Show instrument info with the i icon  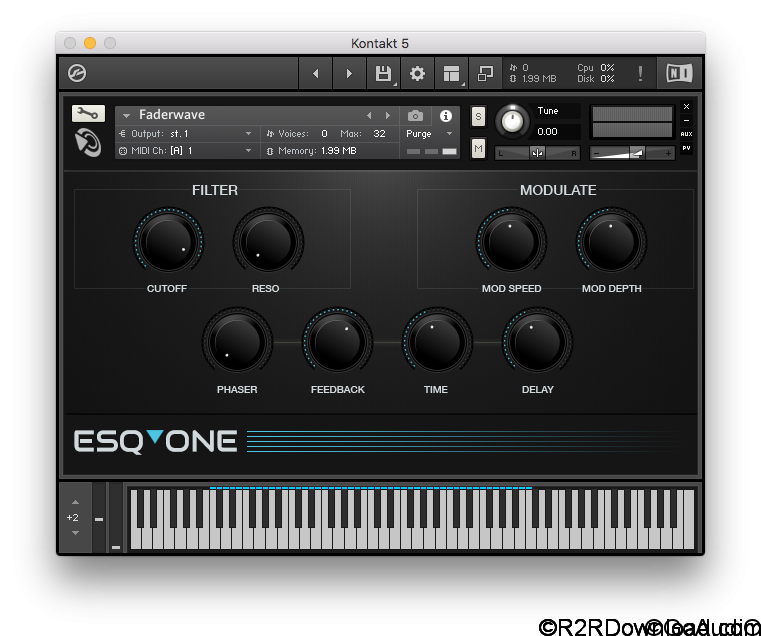446,116
